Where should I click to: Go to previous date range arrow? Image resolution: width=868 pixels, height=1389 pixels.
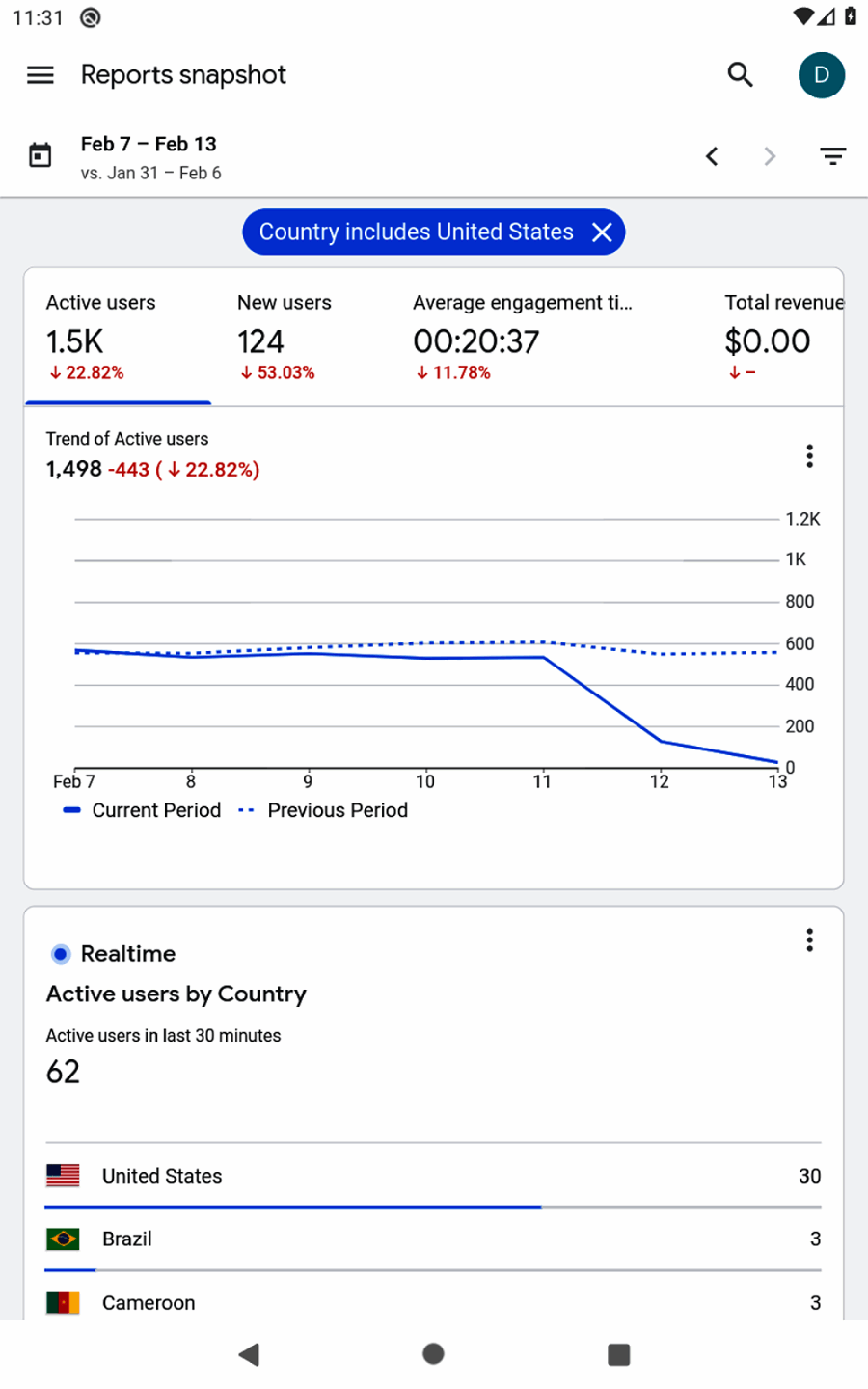coord(712,156)
